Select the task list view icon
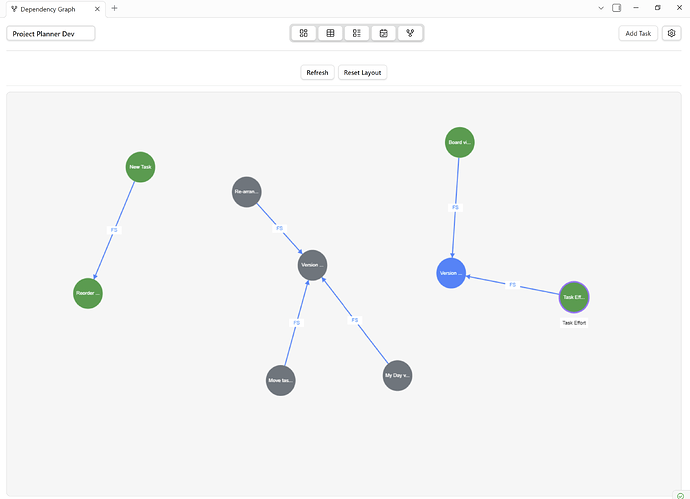 tap(356, 33)
